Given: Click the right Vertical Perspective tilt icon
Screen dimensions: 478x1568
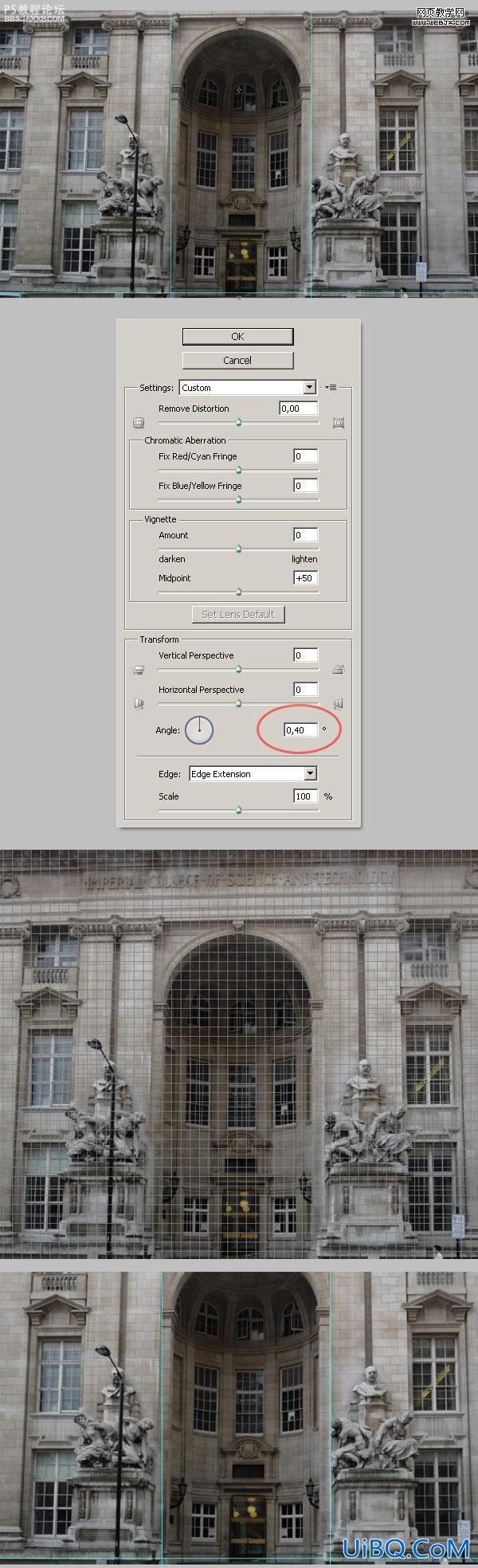Looking at the screenshot, I should (x=338, y=670).
